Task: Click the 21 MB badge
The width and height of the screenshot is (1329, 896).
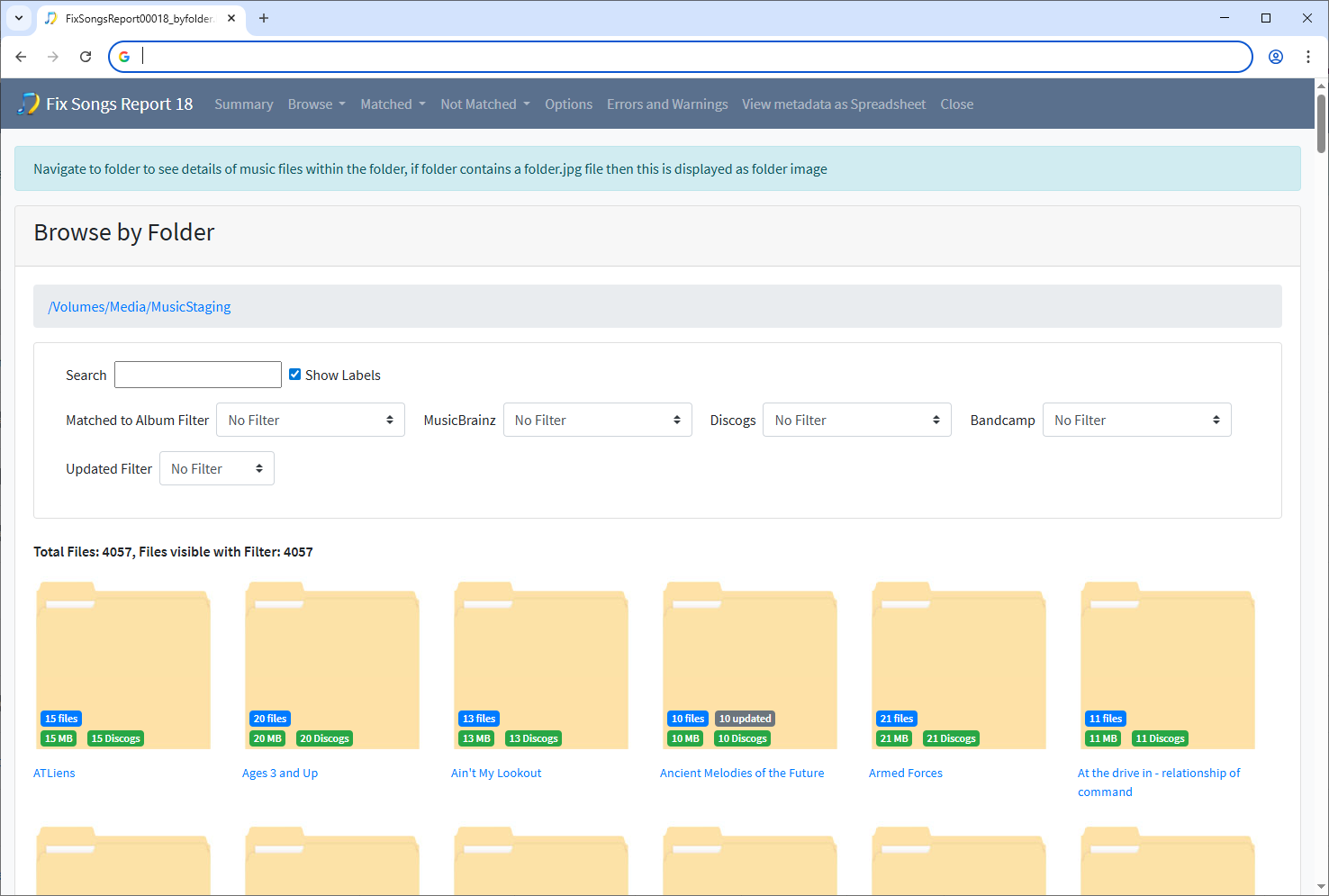Action: click(894, 738)
